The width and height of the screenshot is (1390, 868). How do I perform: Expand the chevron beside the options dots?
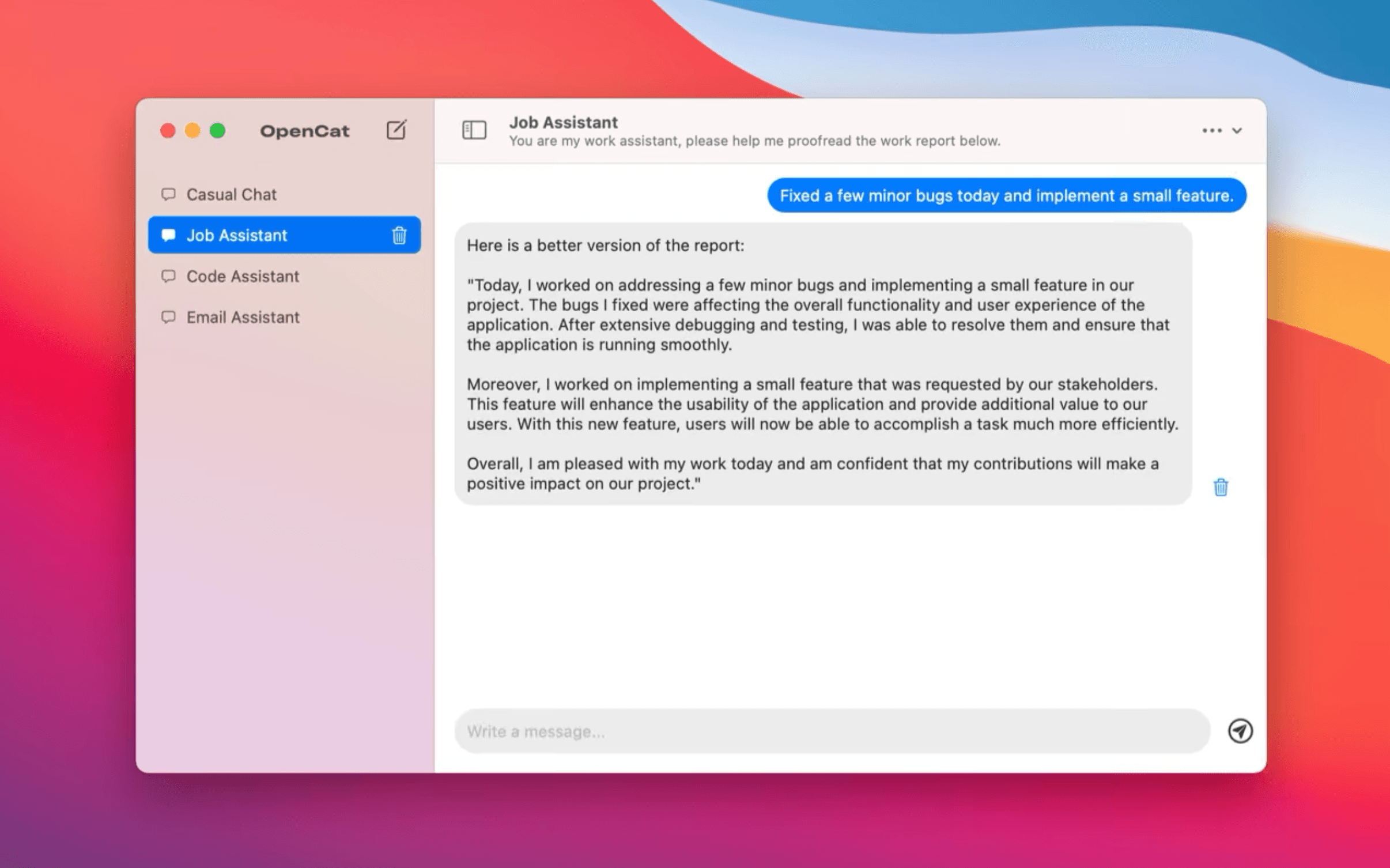[1237, 131]
